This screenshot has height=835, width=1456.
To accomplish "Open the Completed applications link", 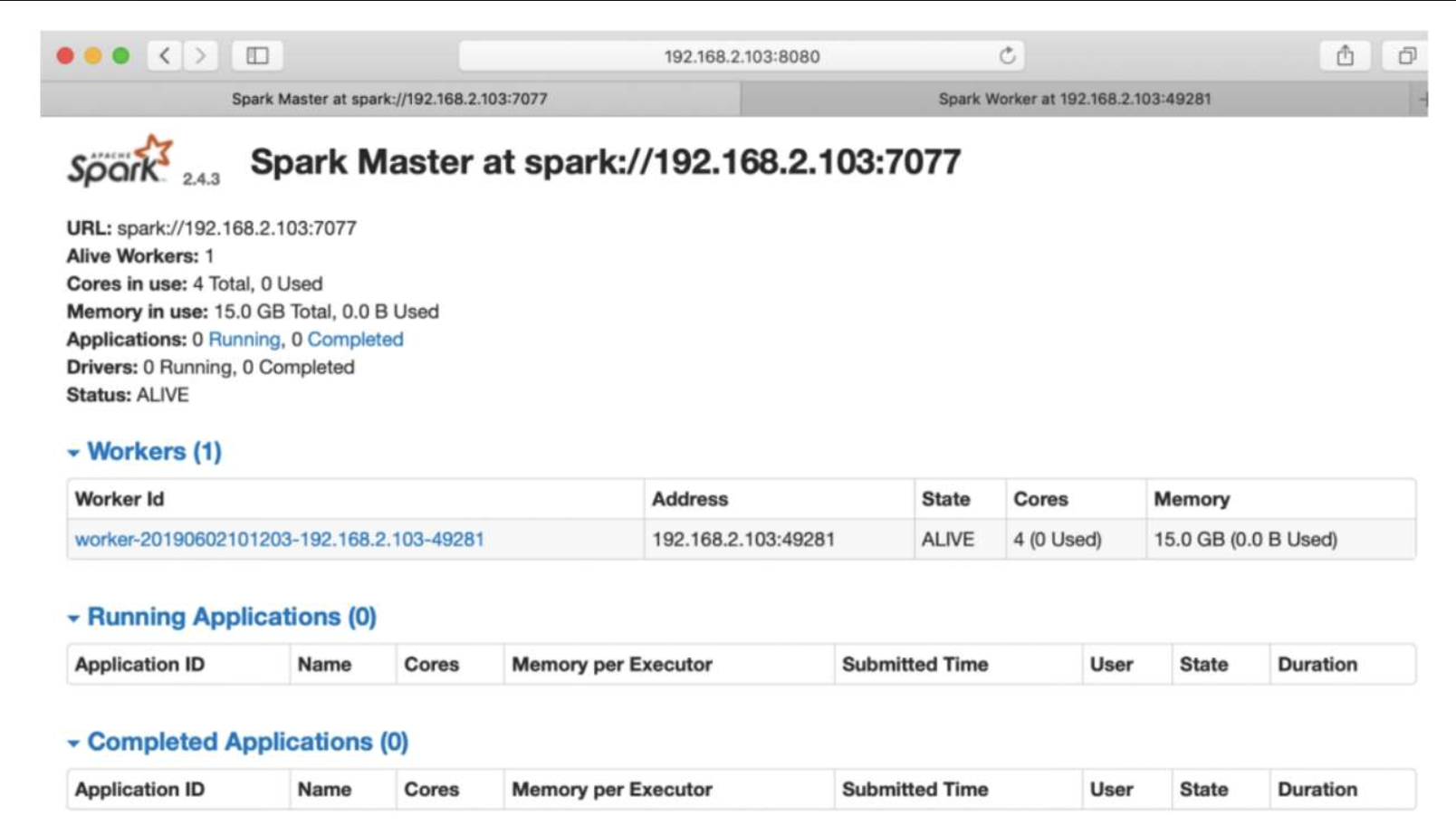I will pos(355,339).
